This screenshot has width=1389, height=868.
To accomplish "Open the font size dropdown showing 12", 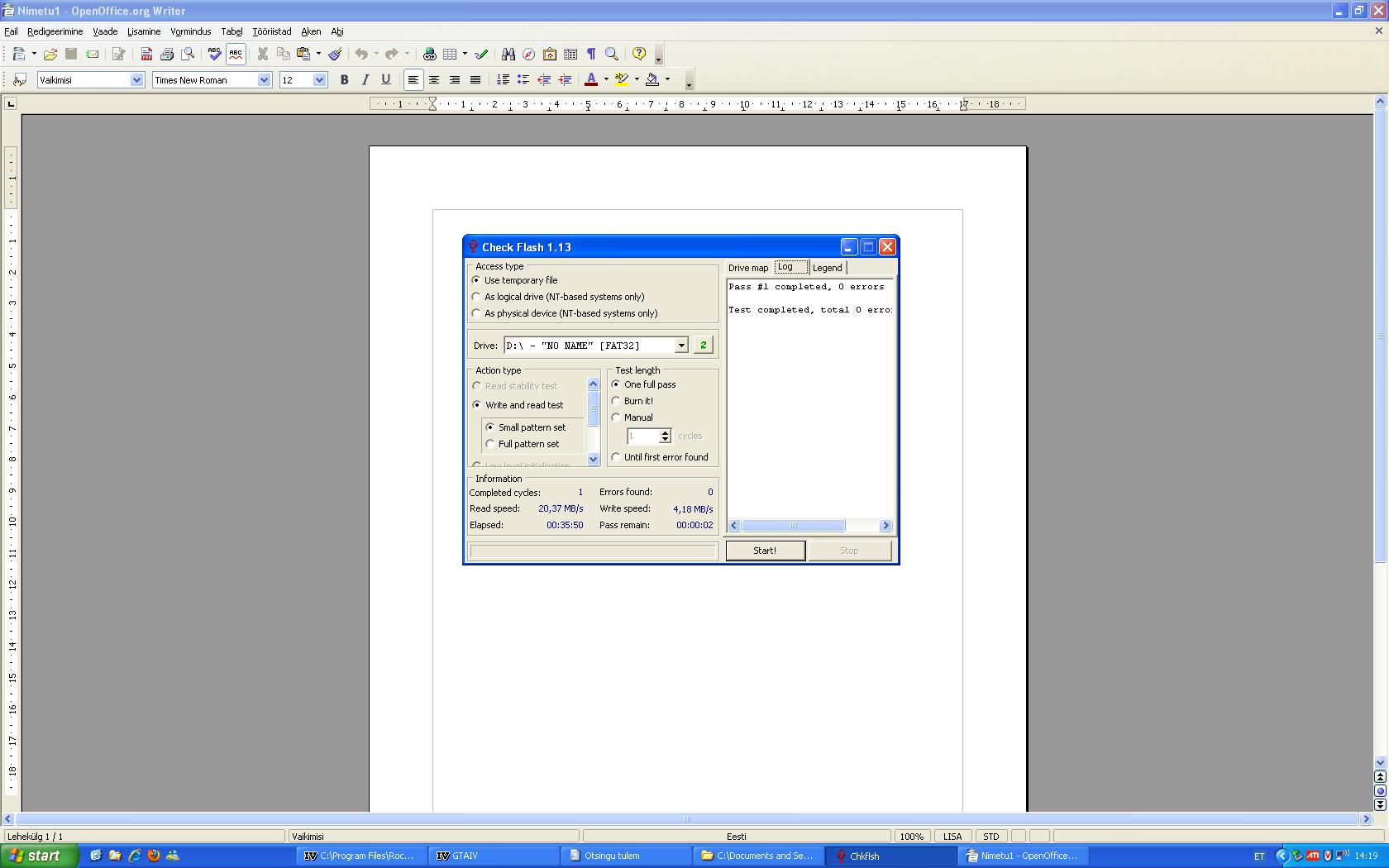I will point(320,80).
